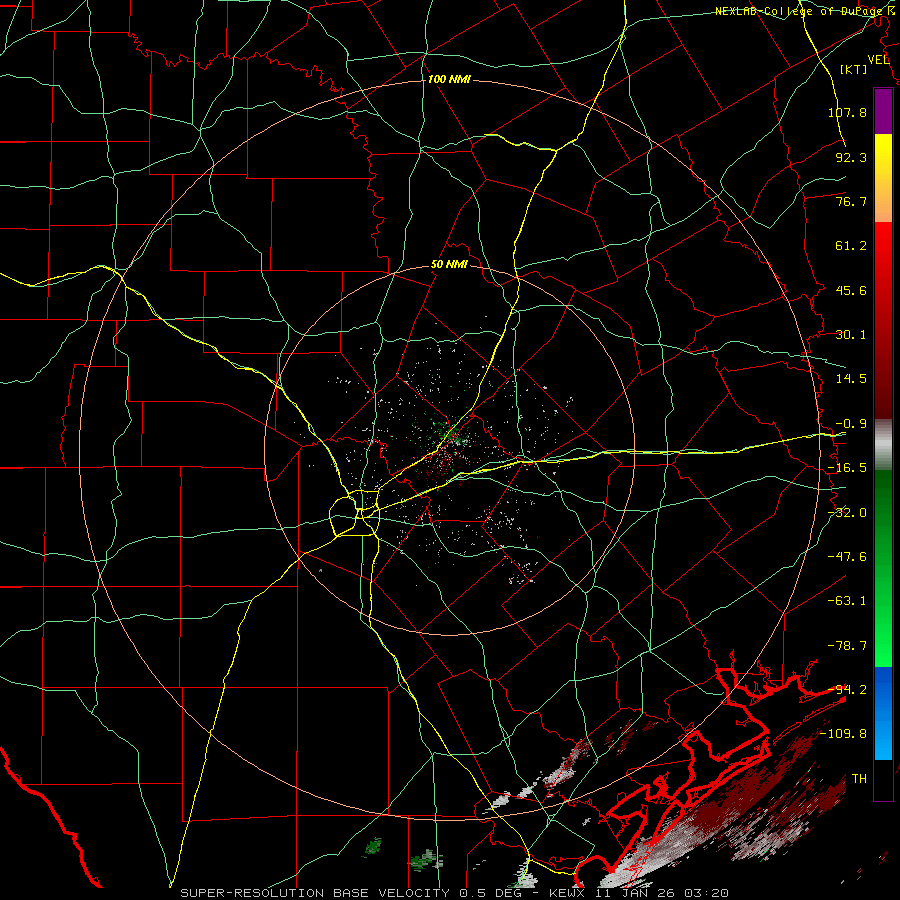Click the gray segment of the velocity color bar
This screenshot has width=900, height=900.
883,445
